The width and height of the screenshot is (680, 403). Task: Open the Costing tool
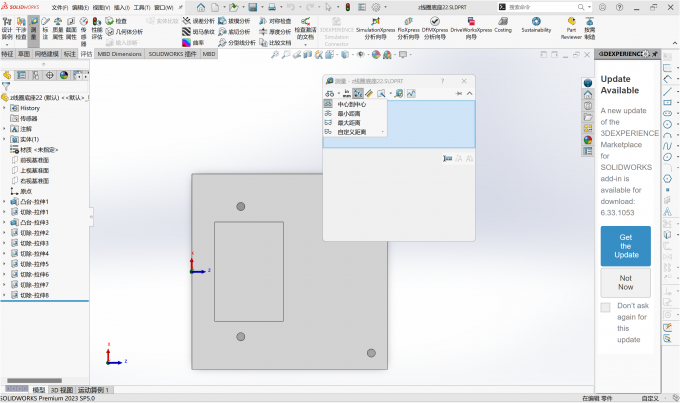click(503, 25)
